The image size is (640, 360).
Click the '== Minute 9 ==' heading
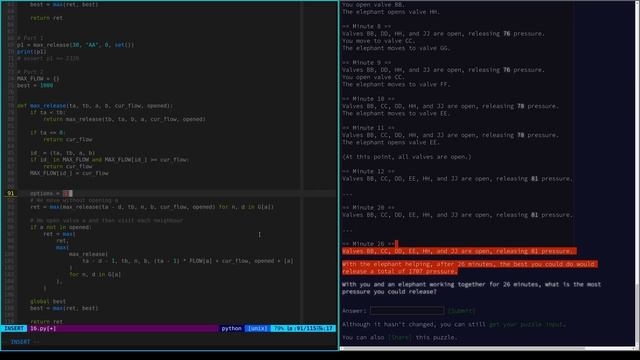click(367, 62)
